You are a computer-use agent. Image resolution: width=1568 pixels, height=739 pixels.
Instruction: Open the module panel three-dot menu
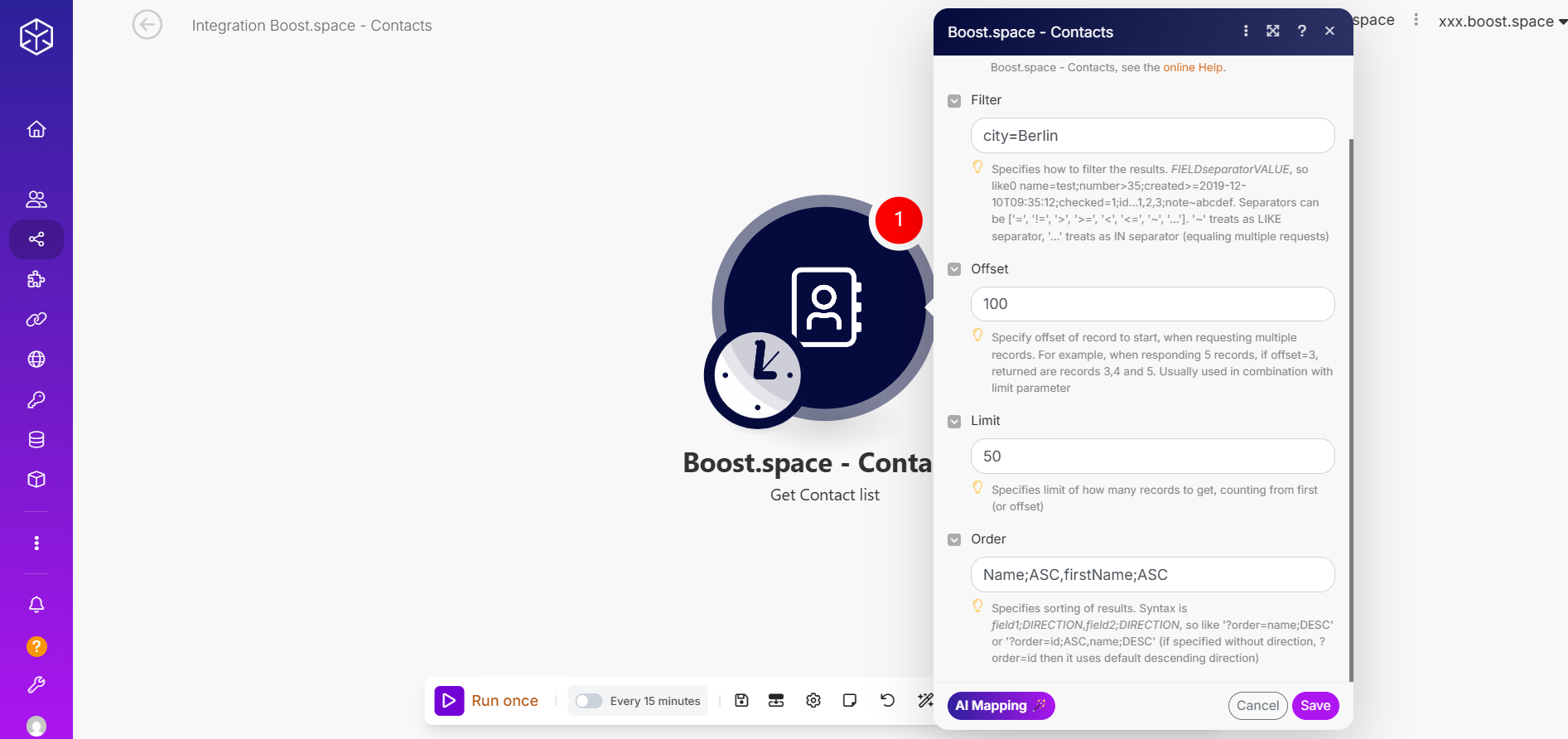tap(1246, 31)
